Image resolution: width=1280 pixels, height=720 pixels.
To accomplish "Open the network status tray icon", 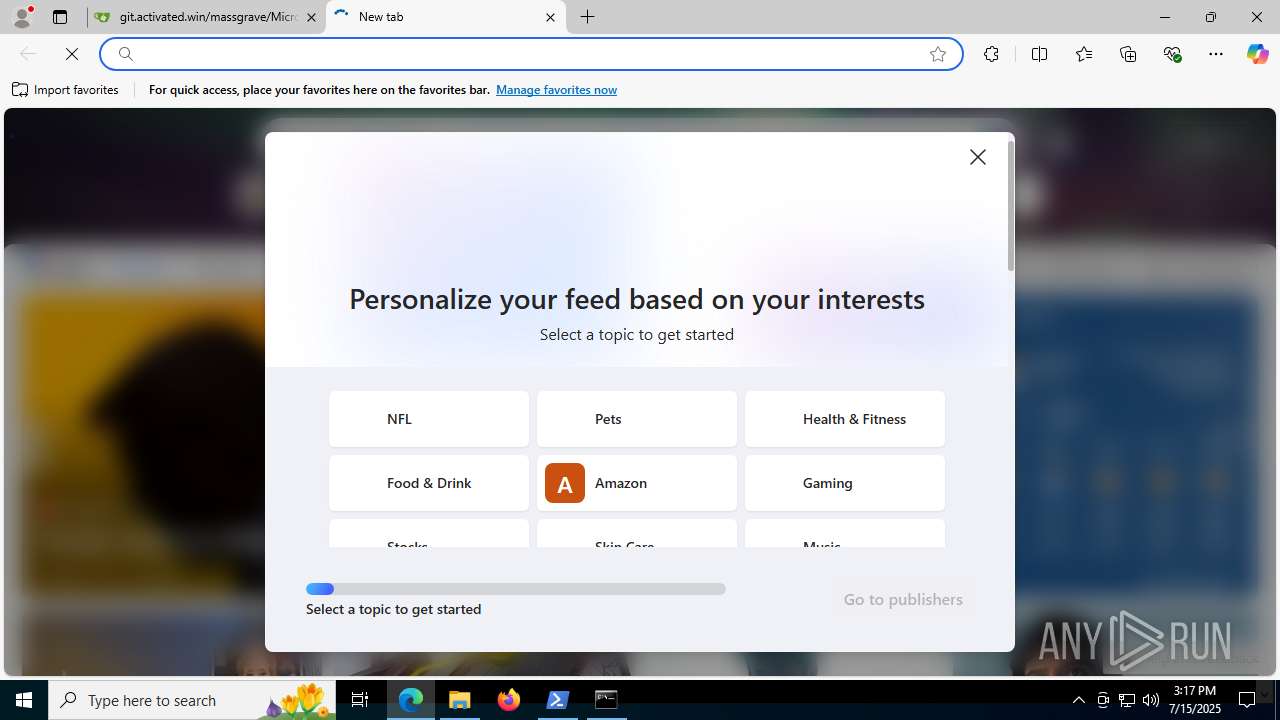I will pos(1126,700).
